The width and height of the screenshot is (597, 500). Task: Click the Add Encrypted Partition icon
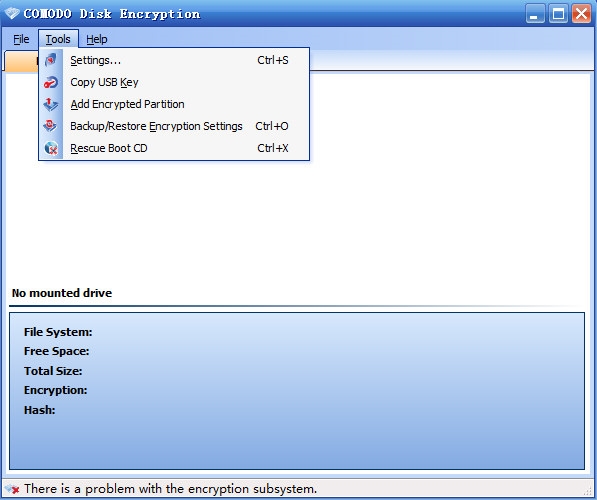click(x=51, y=104)
